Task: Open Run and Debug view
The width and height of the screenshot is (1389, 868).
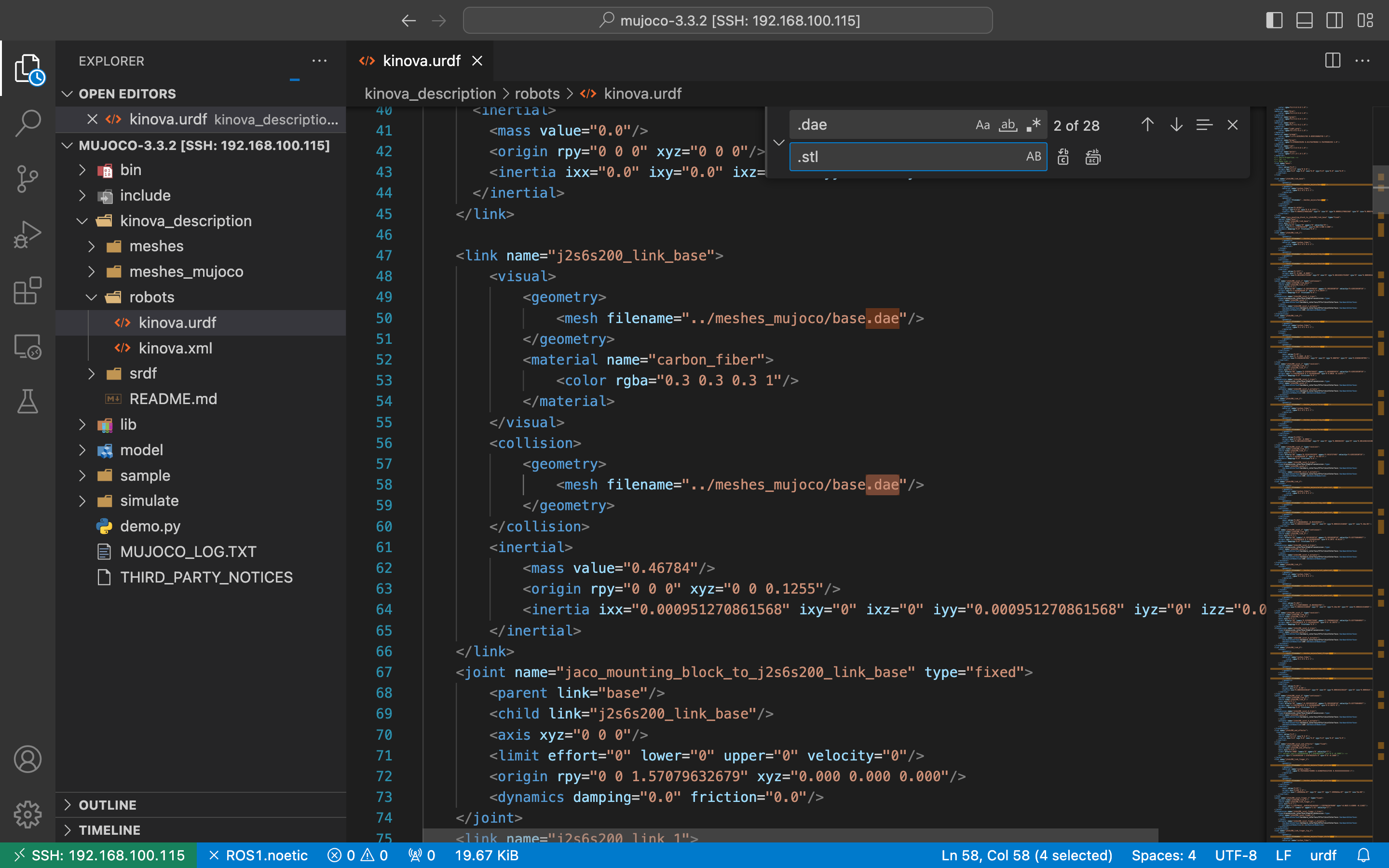Action: pos(27,234)
